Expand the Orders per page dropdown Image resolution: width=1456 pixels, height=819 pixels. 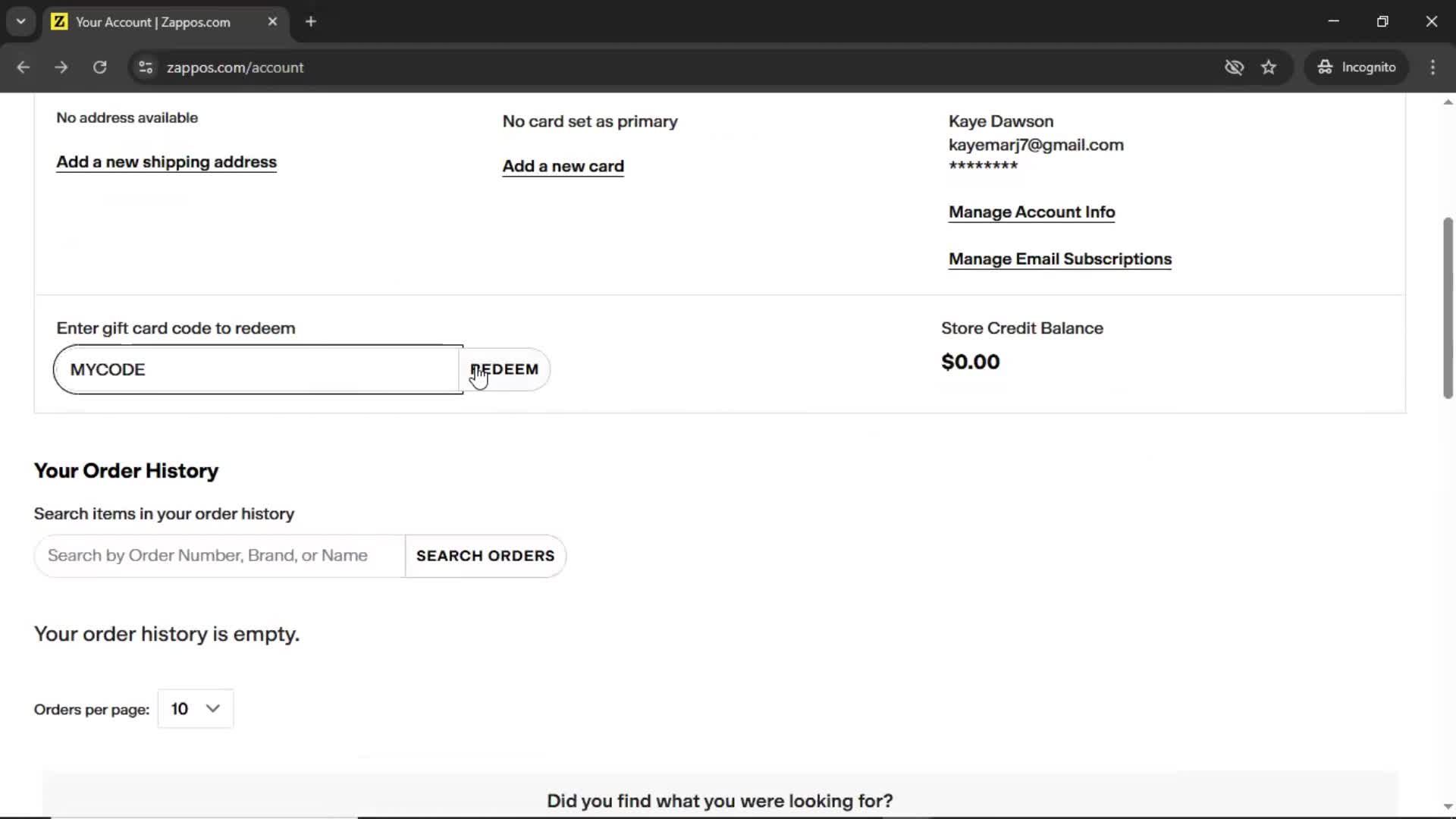tap(196, 709)
